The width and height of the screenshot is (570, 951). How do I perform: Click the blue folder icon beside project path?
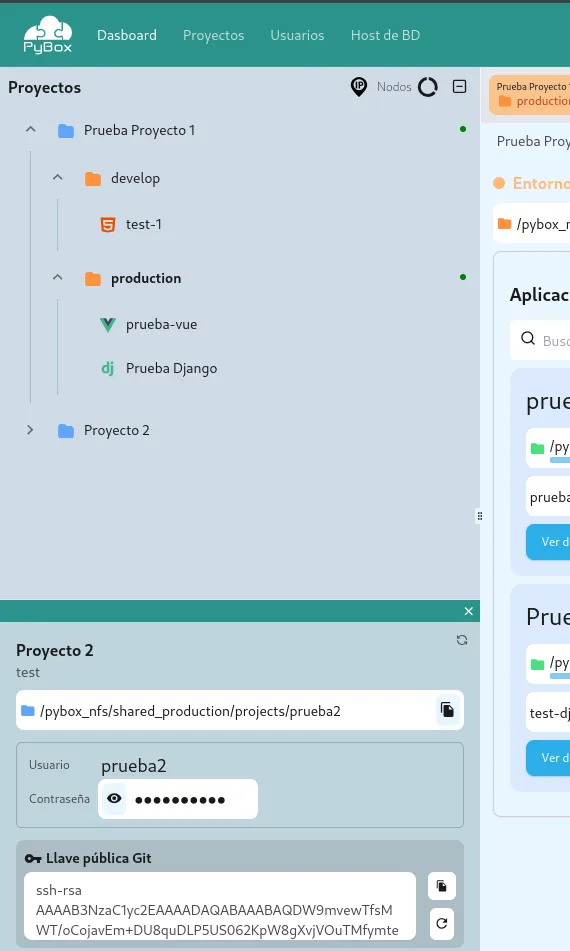pyautogui.click(x=28, y=710)
